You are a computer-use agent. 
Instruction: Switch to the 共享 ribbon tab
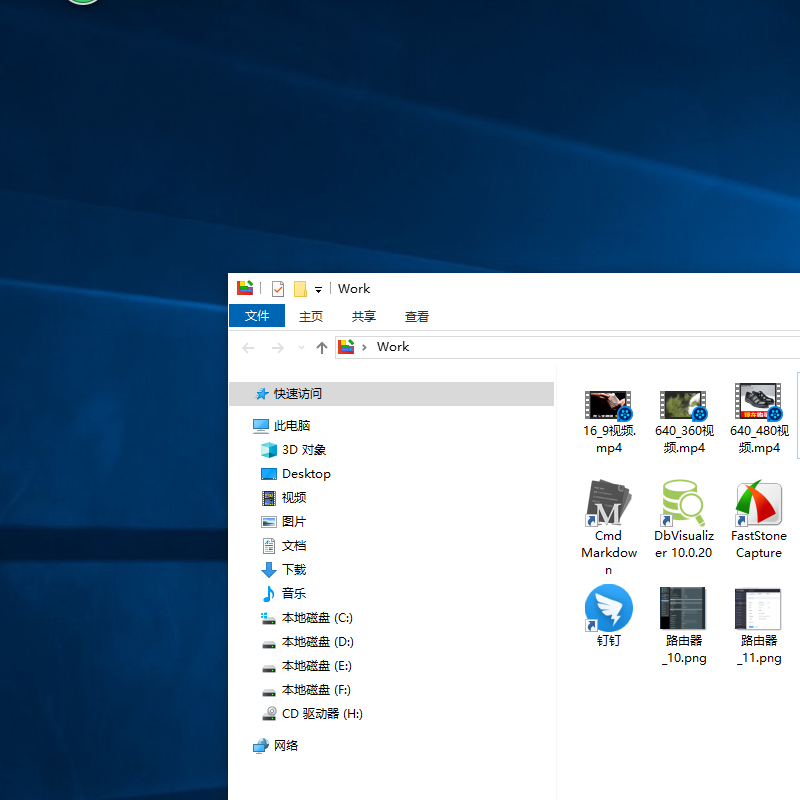364,316
